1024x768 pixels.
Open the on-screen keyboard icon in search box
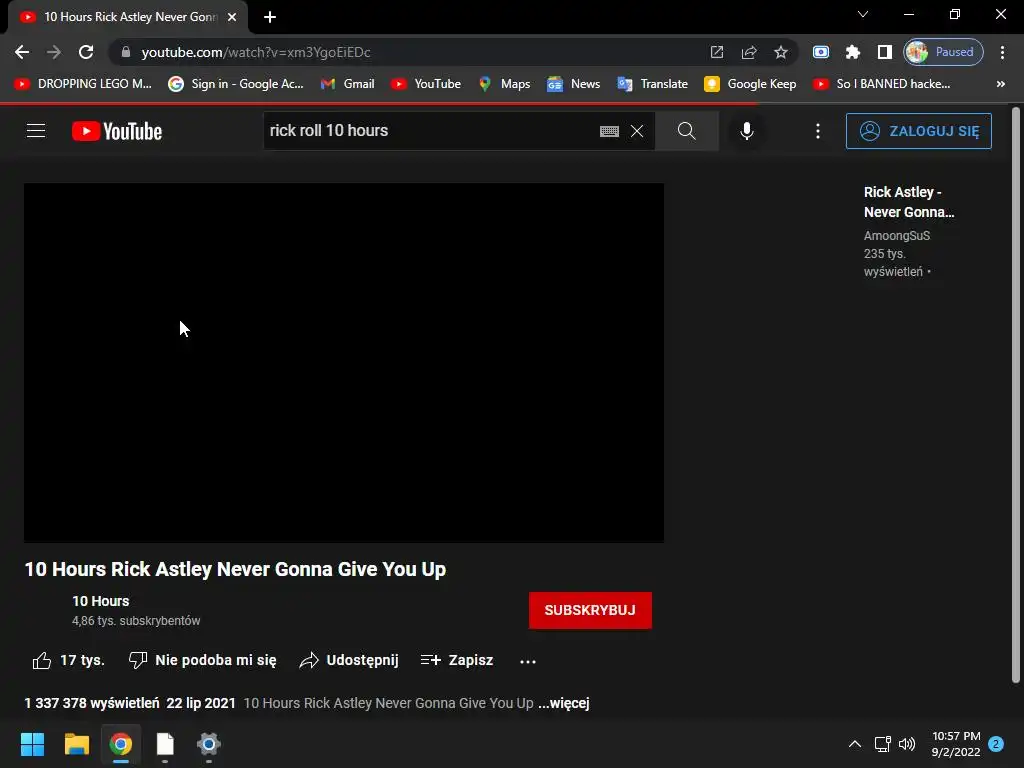tap(609, 131)
